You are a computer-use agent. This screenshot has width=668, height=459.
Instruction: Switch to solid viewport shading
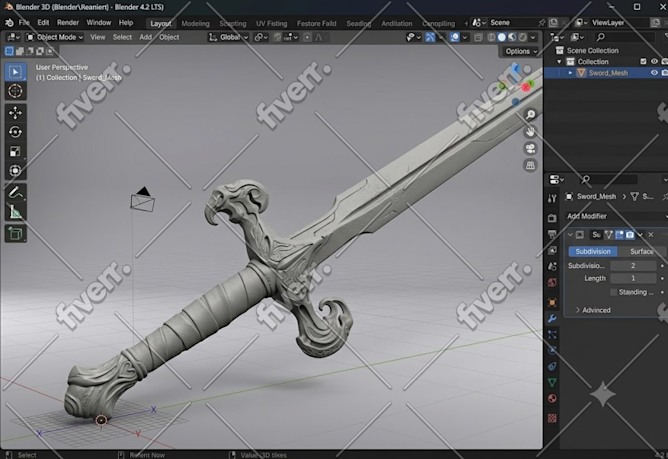click(502, 37)
